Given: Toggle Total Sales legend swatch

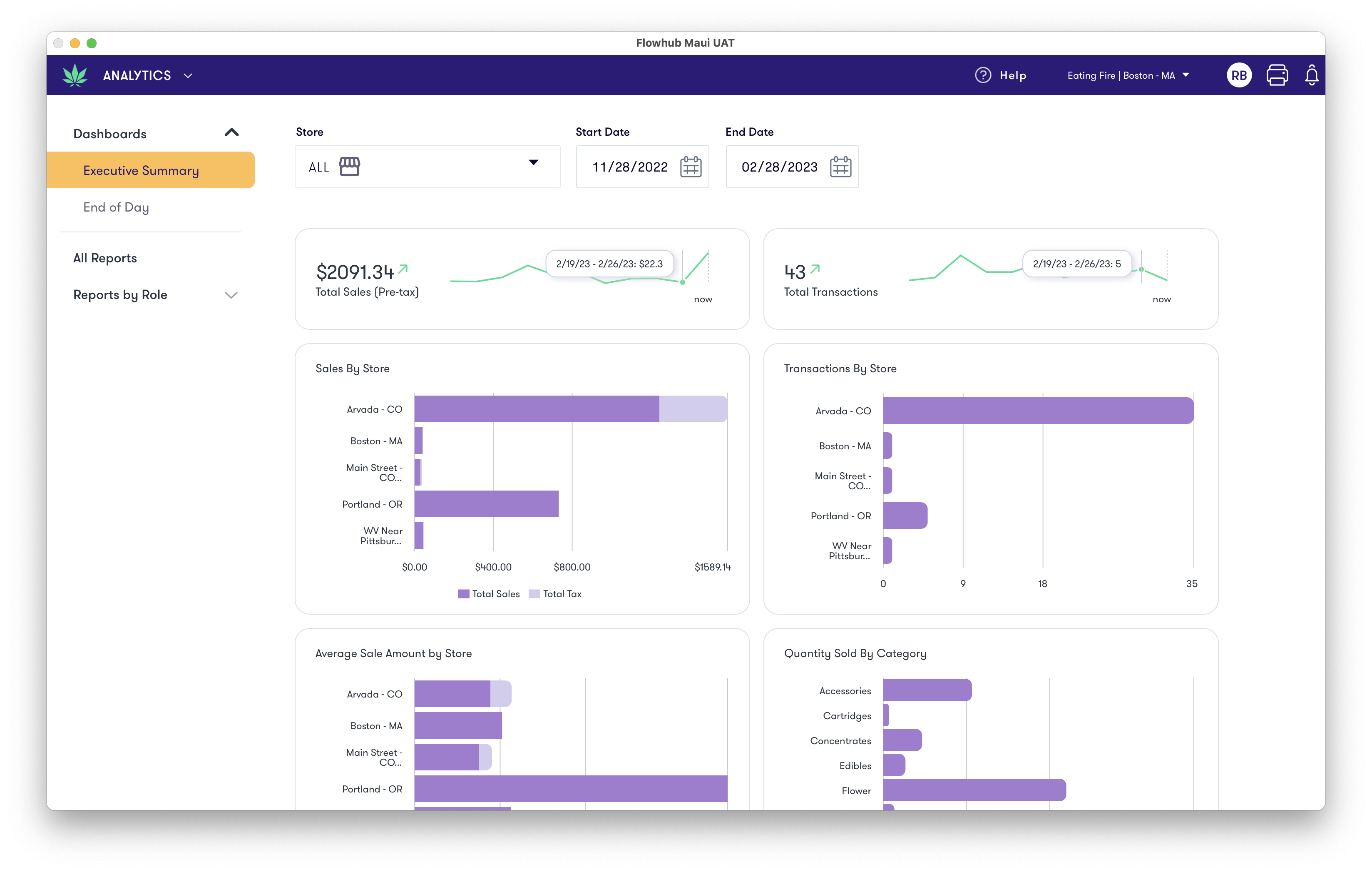Looking at the screenshot, I should (x=463, y=594).
